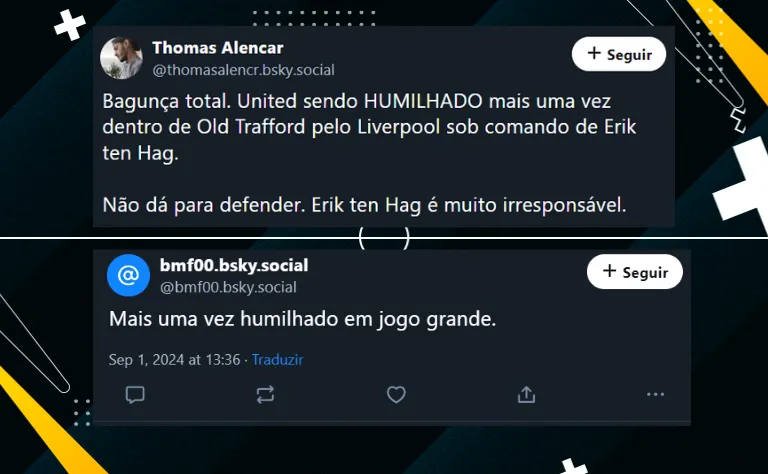Select the 'Mais uma vez humilhado' post text

click(302, 319)
